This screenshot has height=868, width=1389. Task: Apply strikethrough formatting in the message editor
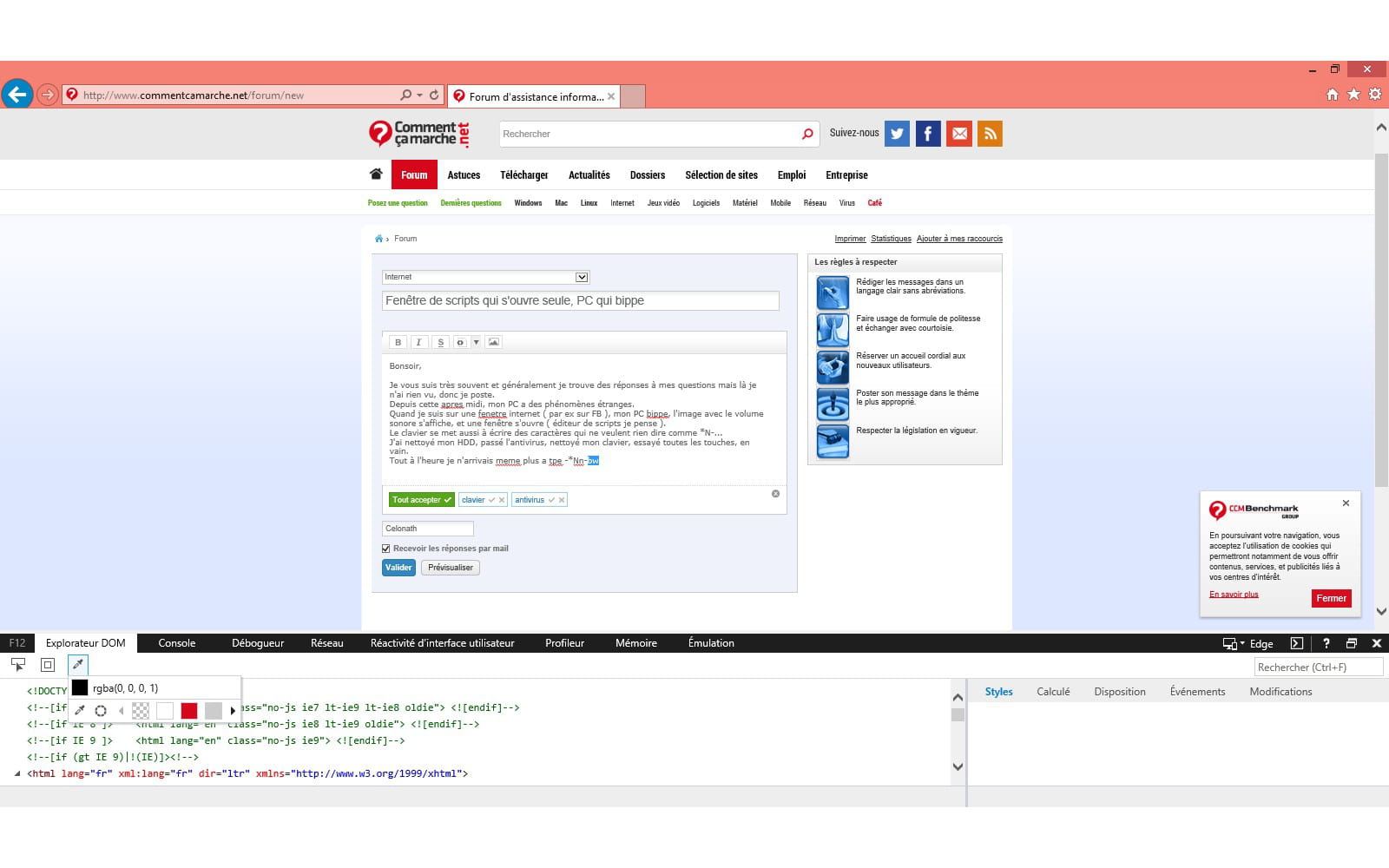click(440, 342)
